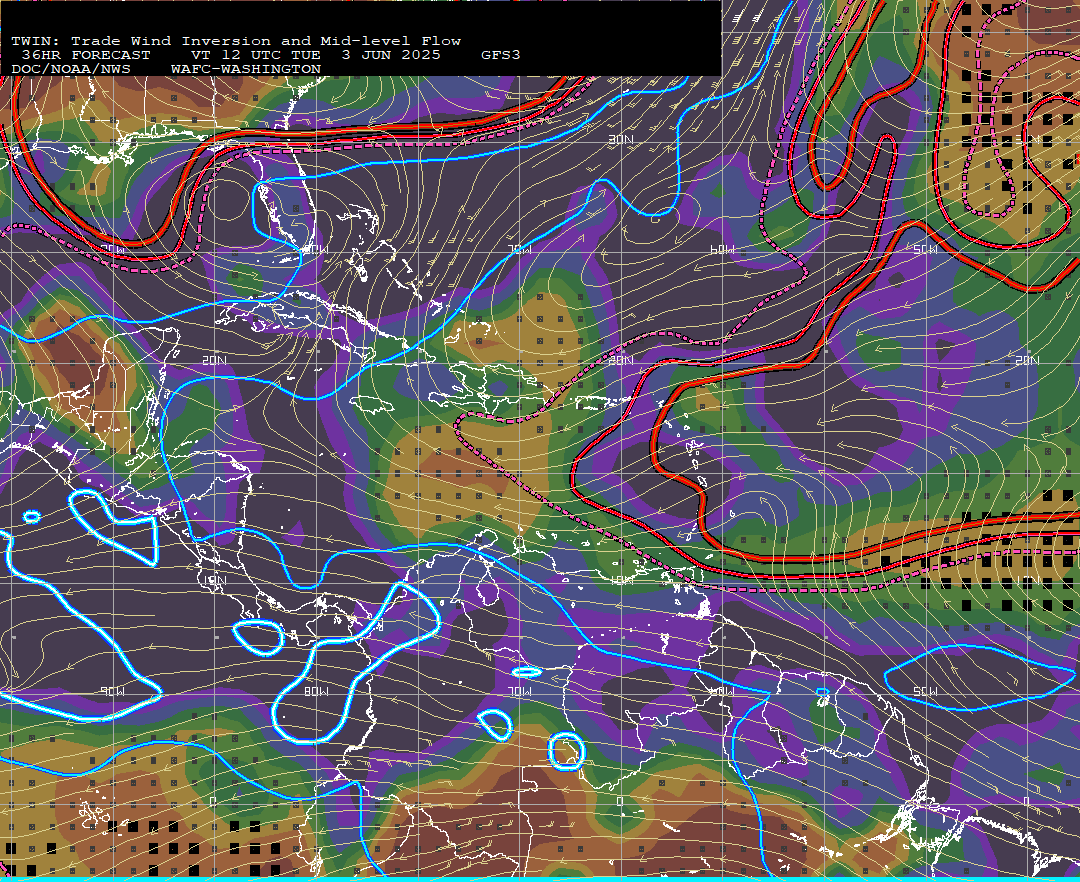The width and height of the screenshot is (1080, 882).
Task: Select the "36HR FORECAST" header text
Action: 85,55
